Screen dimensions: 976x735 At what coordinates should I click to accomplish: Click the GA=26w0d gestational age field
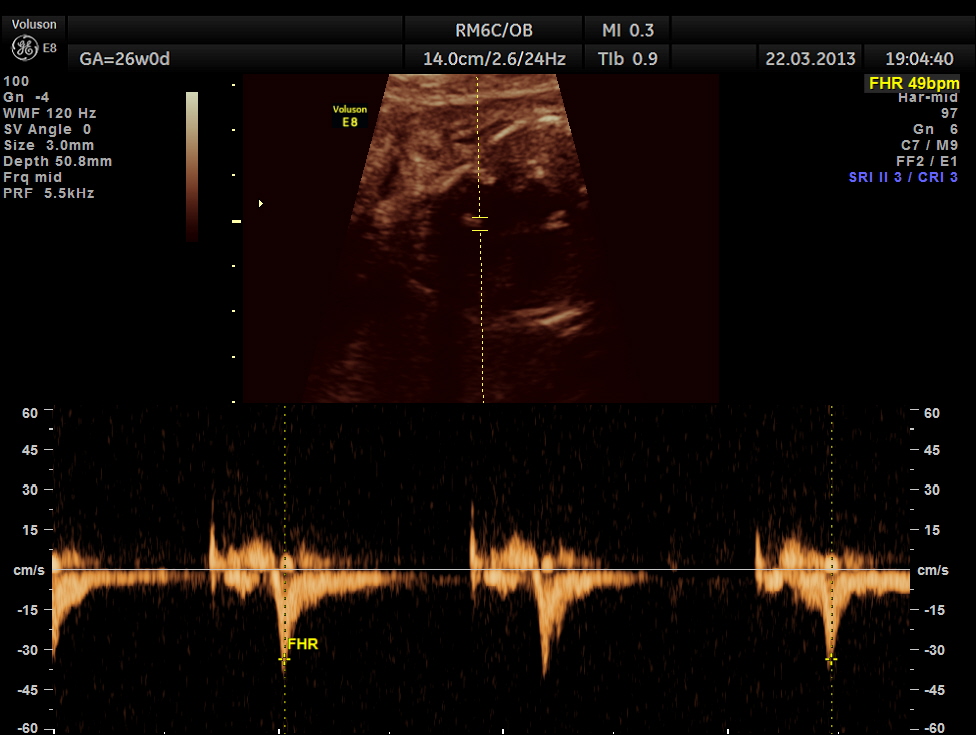125,59
